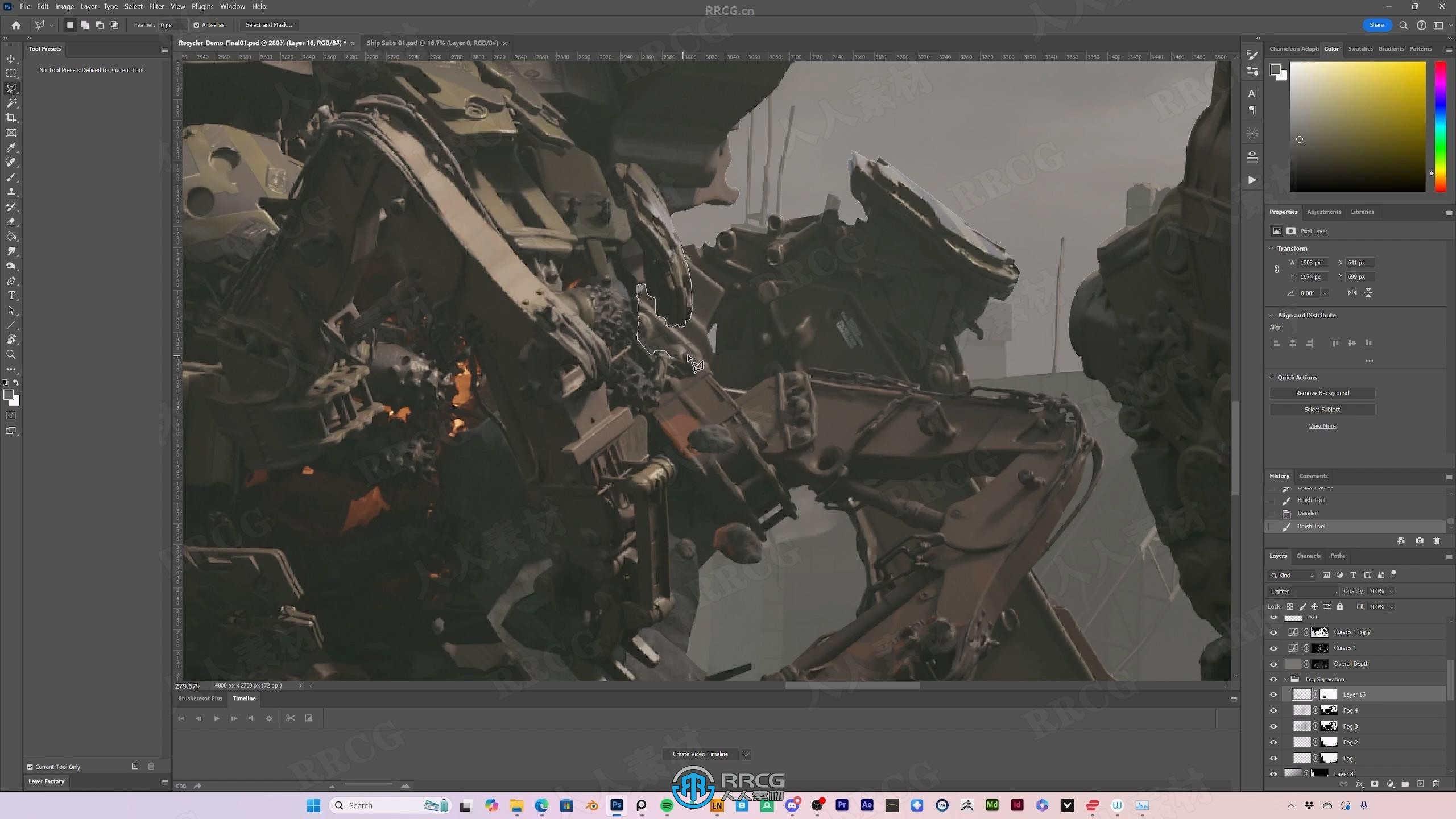The image size is (1456, 819).
Task: Select the Move tool
Action: pos(11,59)
